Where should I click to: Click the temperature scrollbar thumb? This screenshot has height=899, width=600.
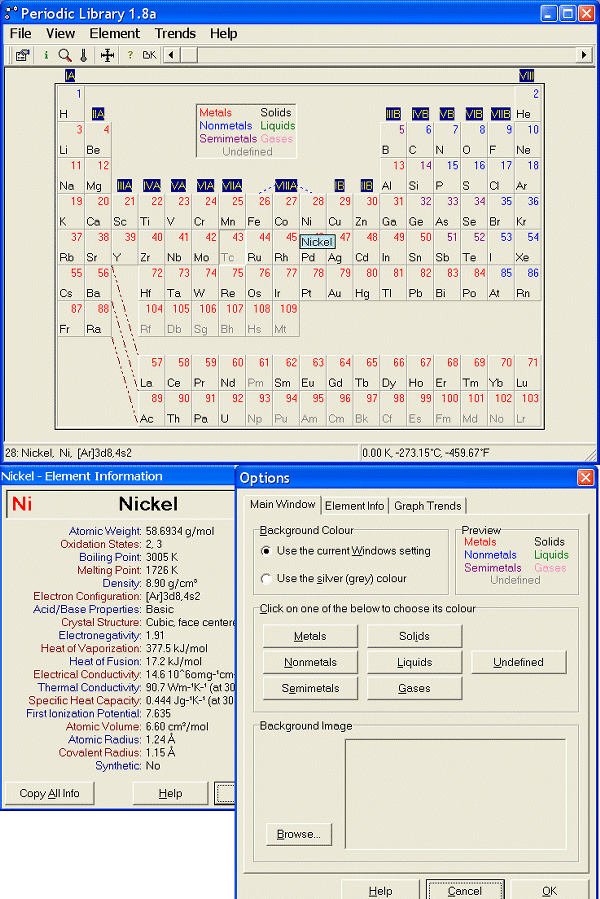[189, 55]
